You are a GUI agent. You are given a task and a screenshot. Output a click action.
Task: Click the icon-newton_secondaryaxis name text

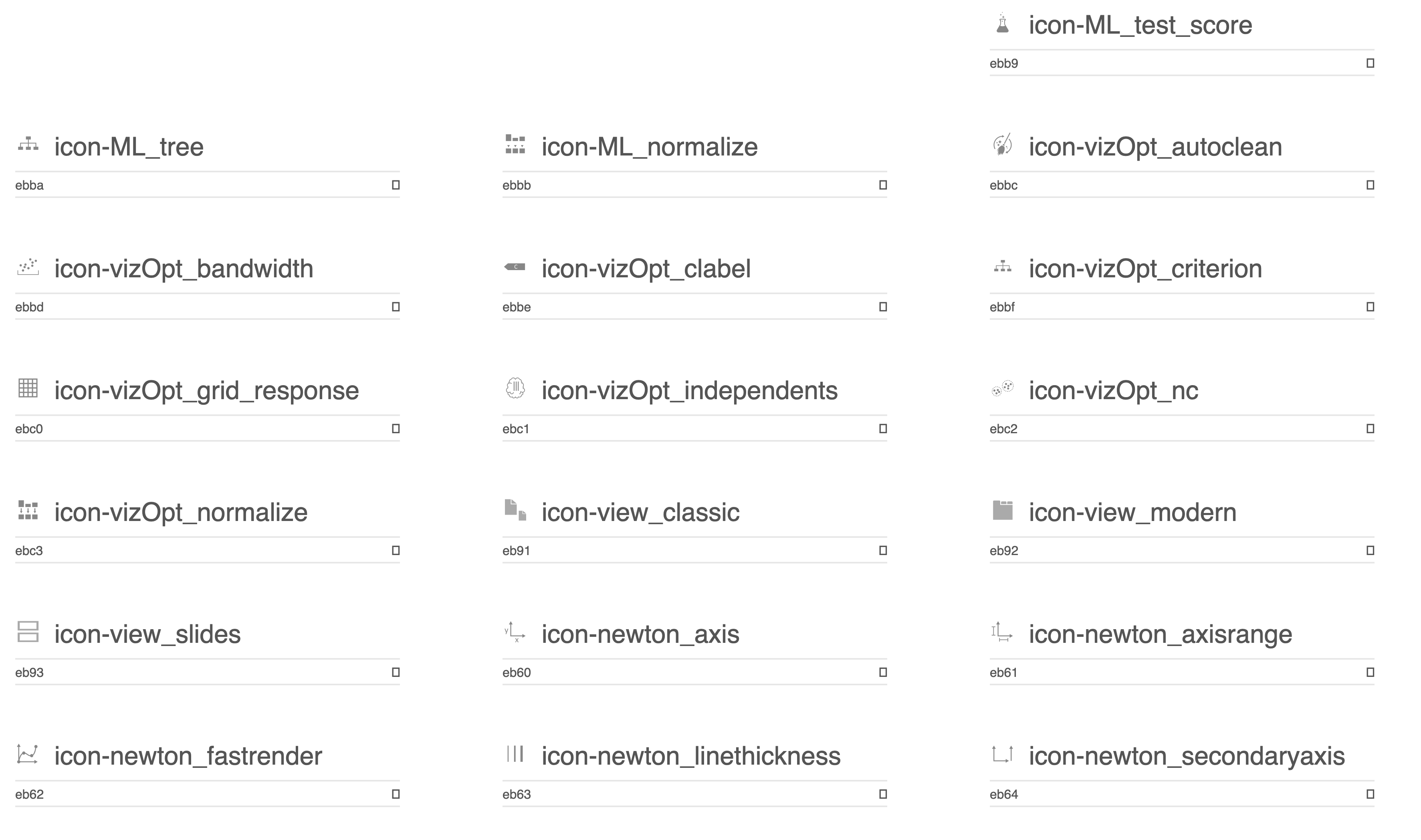tap(1187, 756)
